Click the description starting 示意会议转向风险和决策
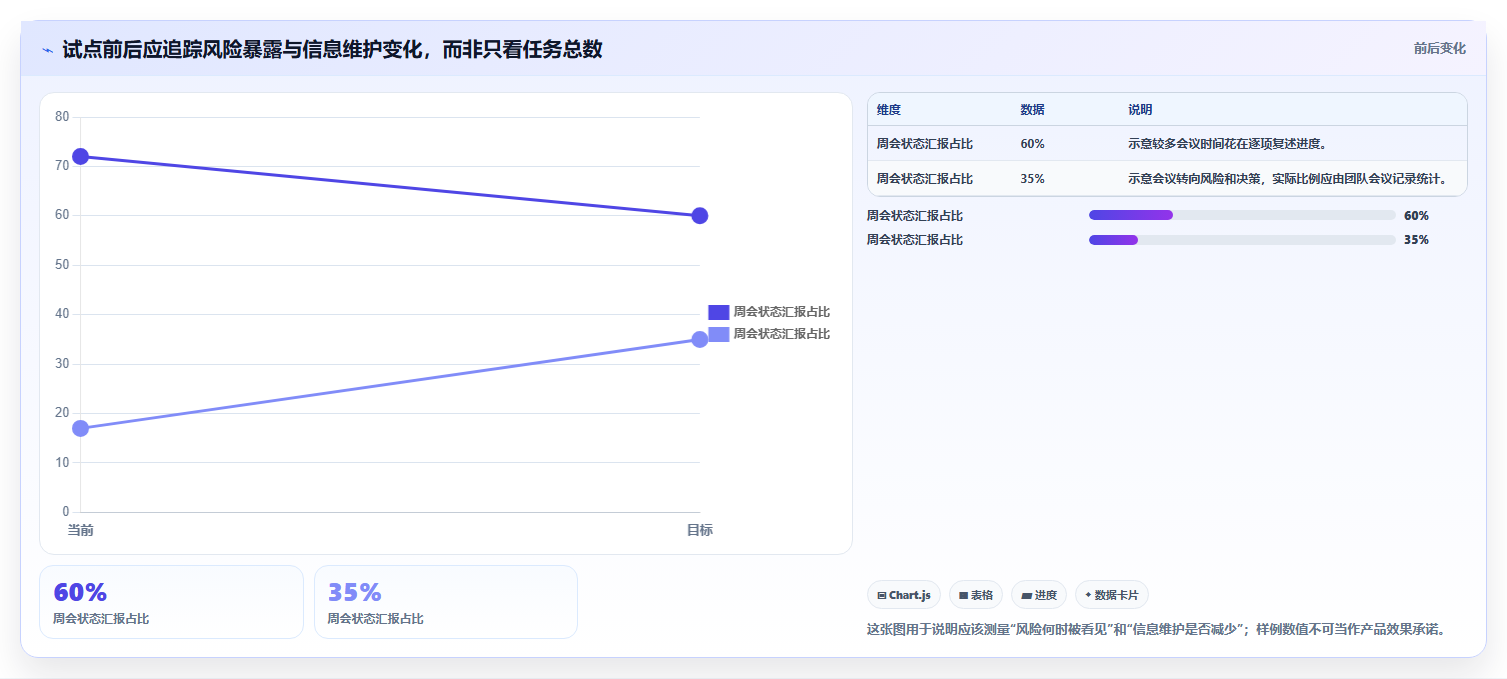The image size is (1507, 679). coord(1288,179)
